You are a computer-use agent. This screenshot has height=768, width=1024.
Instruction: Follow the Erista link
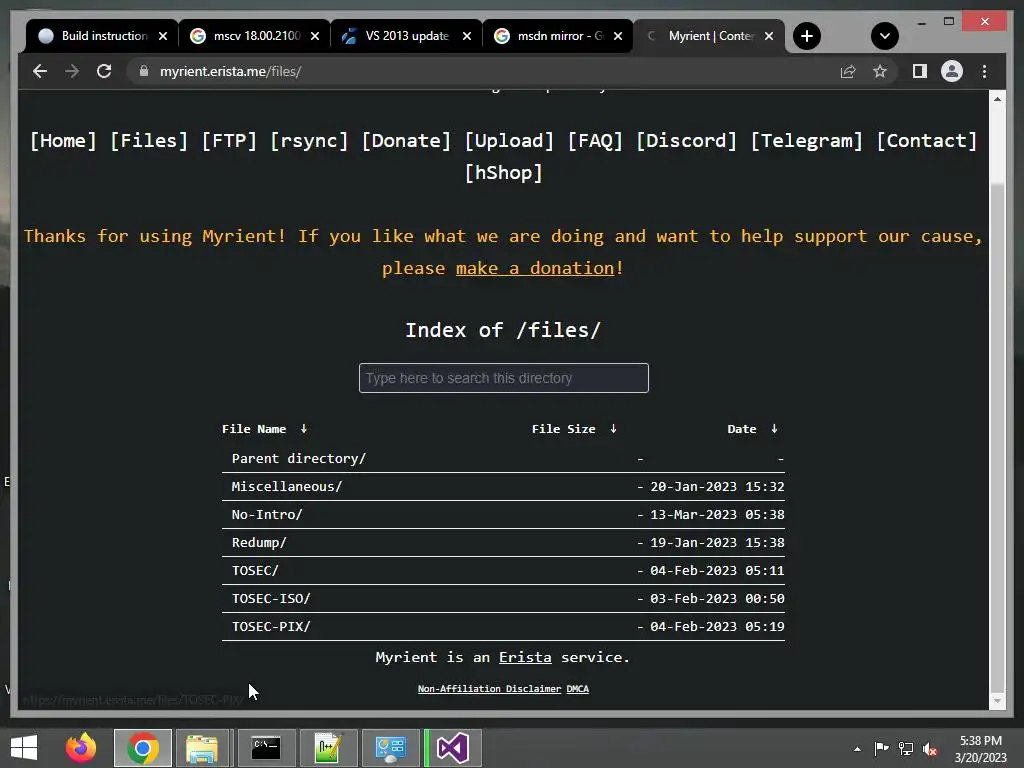tap(525, 658)
